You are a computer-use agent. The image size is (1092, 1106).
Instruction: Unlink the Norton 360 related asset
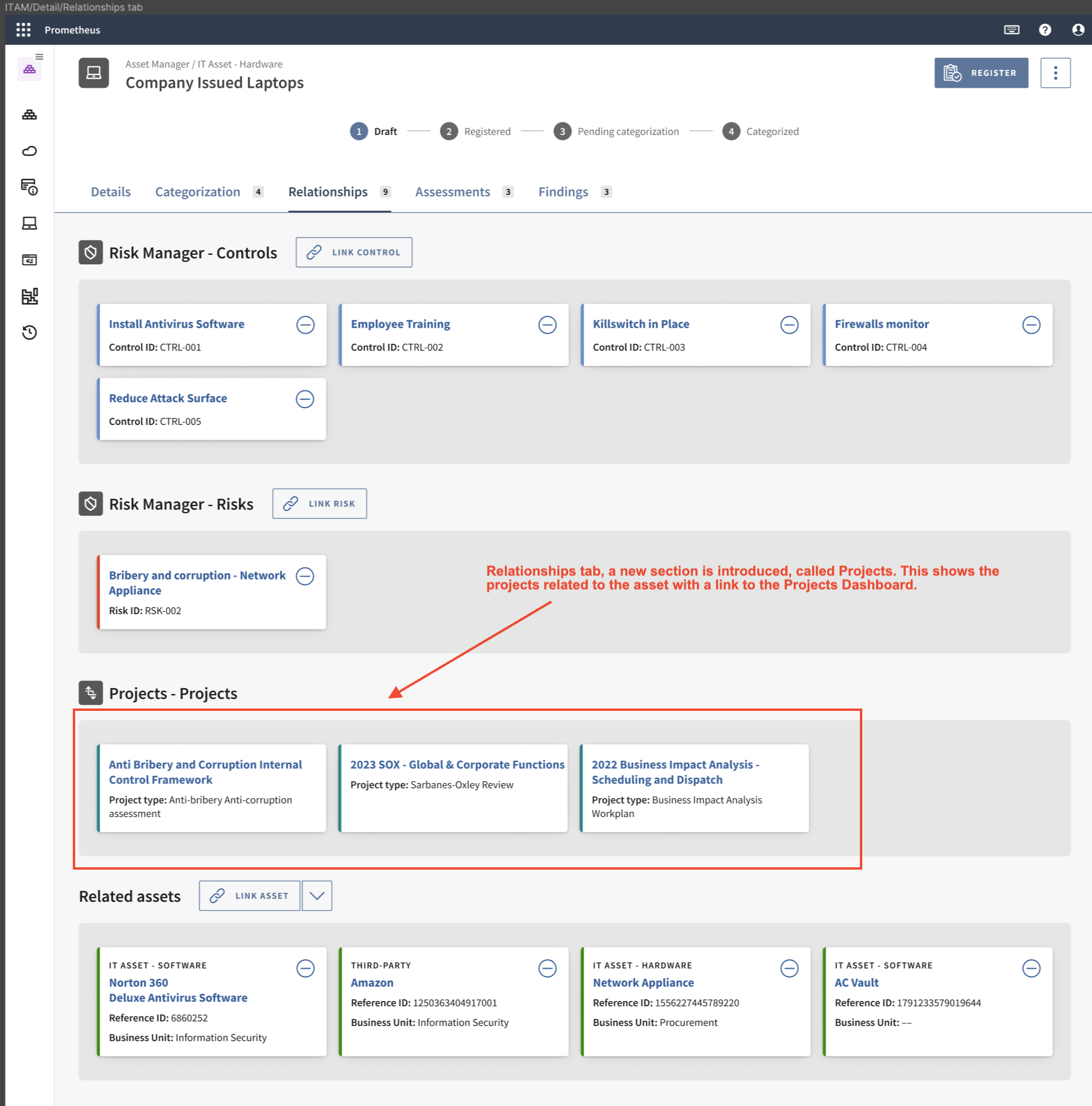(x=306, y=968)
